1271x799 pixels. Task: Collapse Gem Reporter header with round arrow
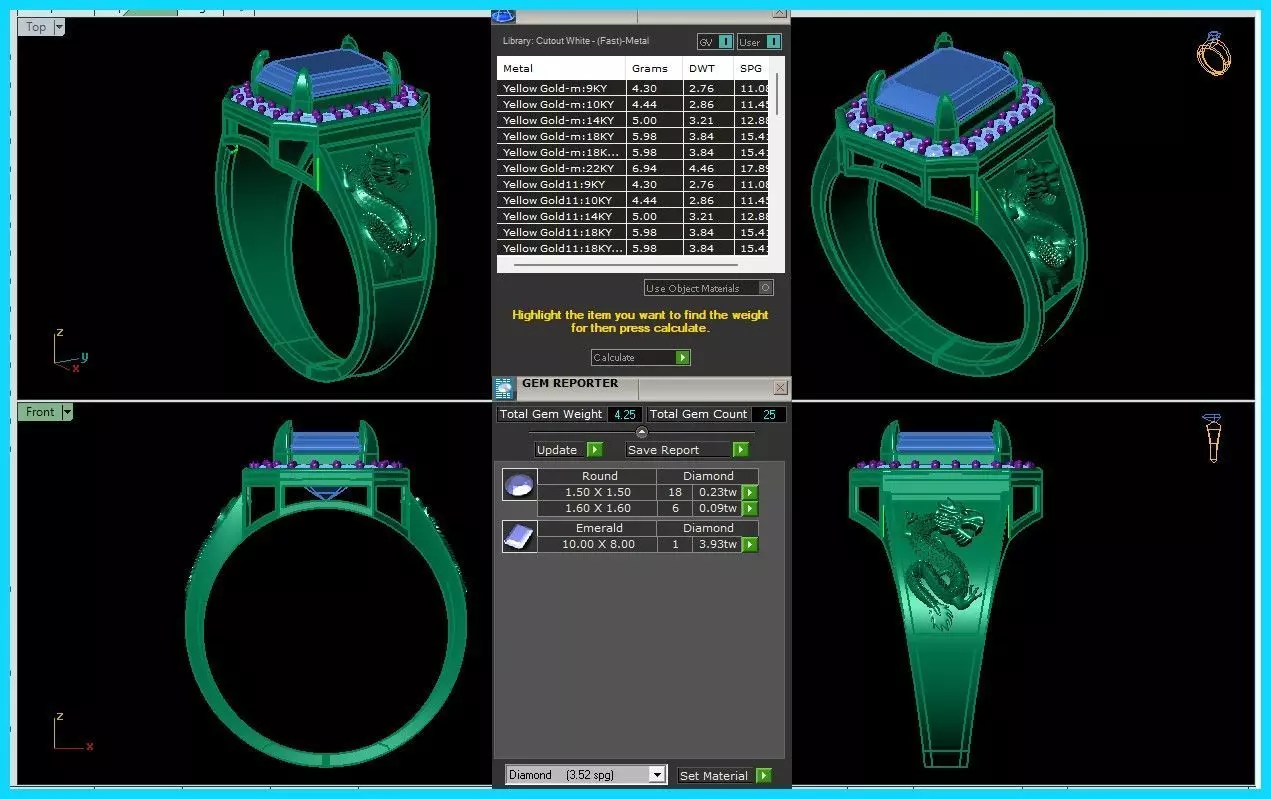click(x=642, y=433)
